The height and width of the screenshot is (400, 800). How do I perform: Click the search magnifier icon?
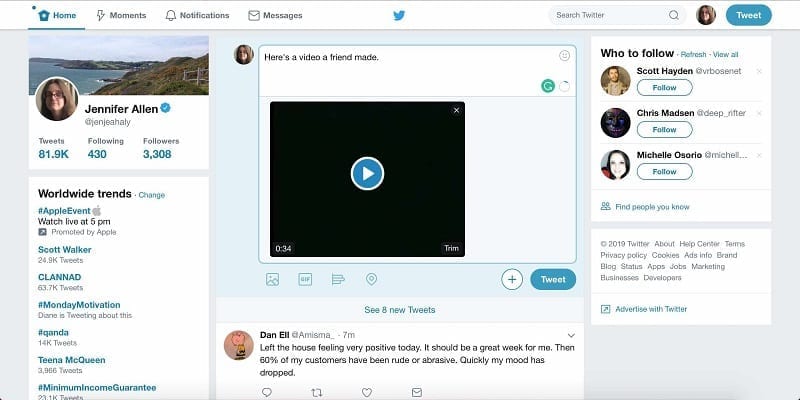(674, 15)
